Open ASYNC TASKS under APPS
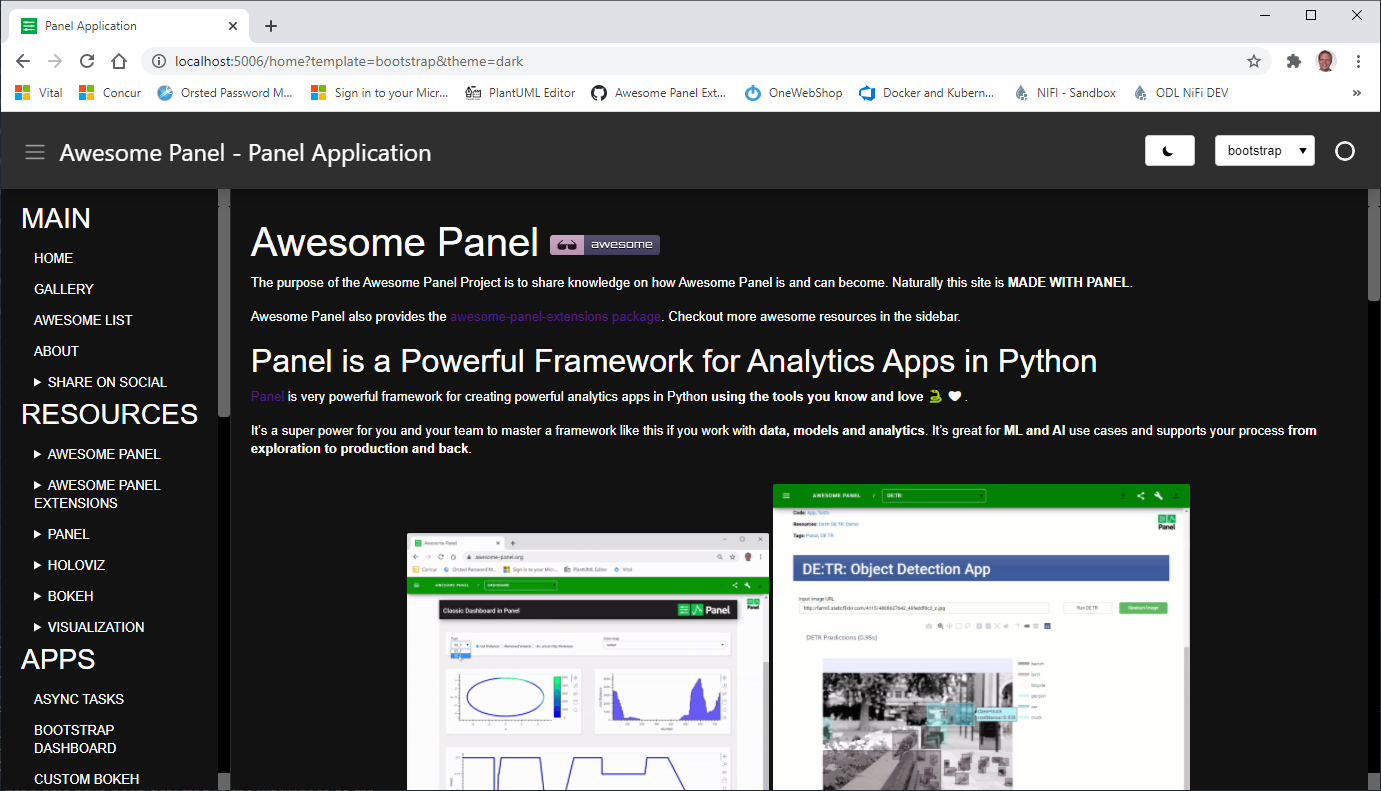The height and width of the screenshot is (791, 1381). tap(78, 698)
